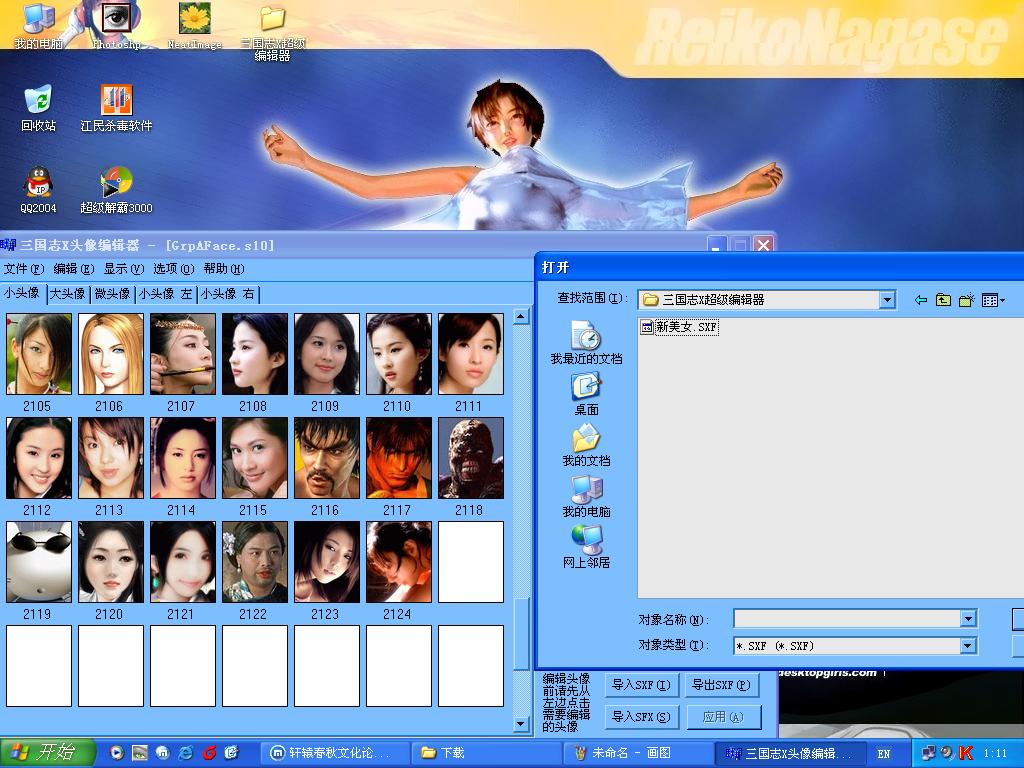Expand the 对象类型 file type dropdown
The height and width of the screenshot is (768, 1024).
click(x=967, y=646)
